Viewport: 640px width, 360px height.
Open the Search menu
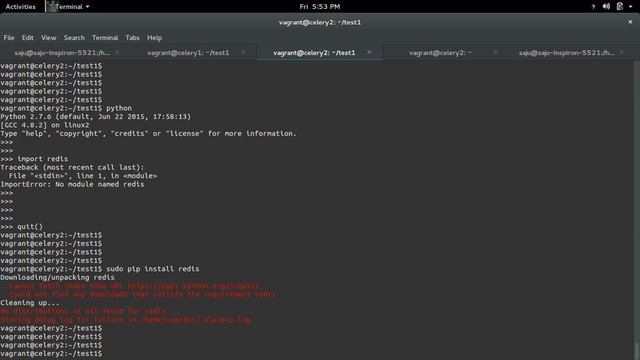[74, 38]
